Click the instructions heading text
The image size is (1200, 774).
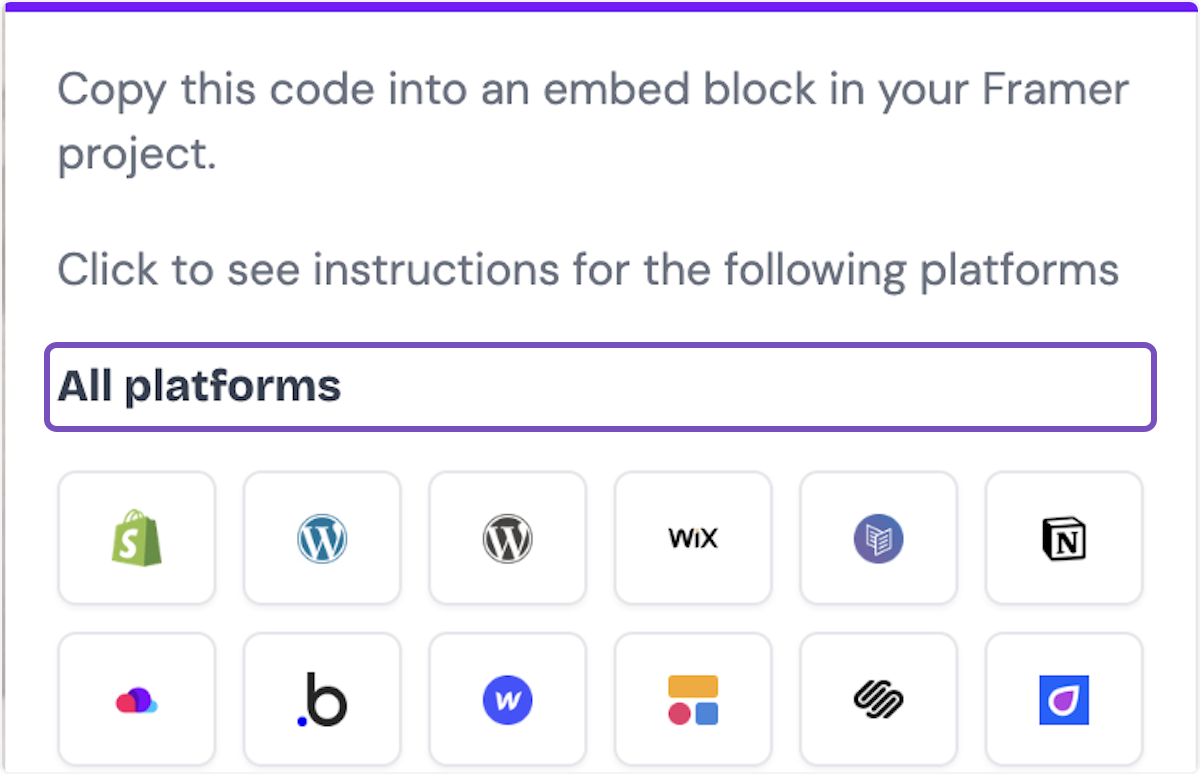coord(589,269)
